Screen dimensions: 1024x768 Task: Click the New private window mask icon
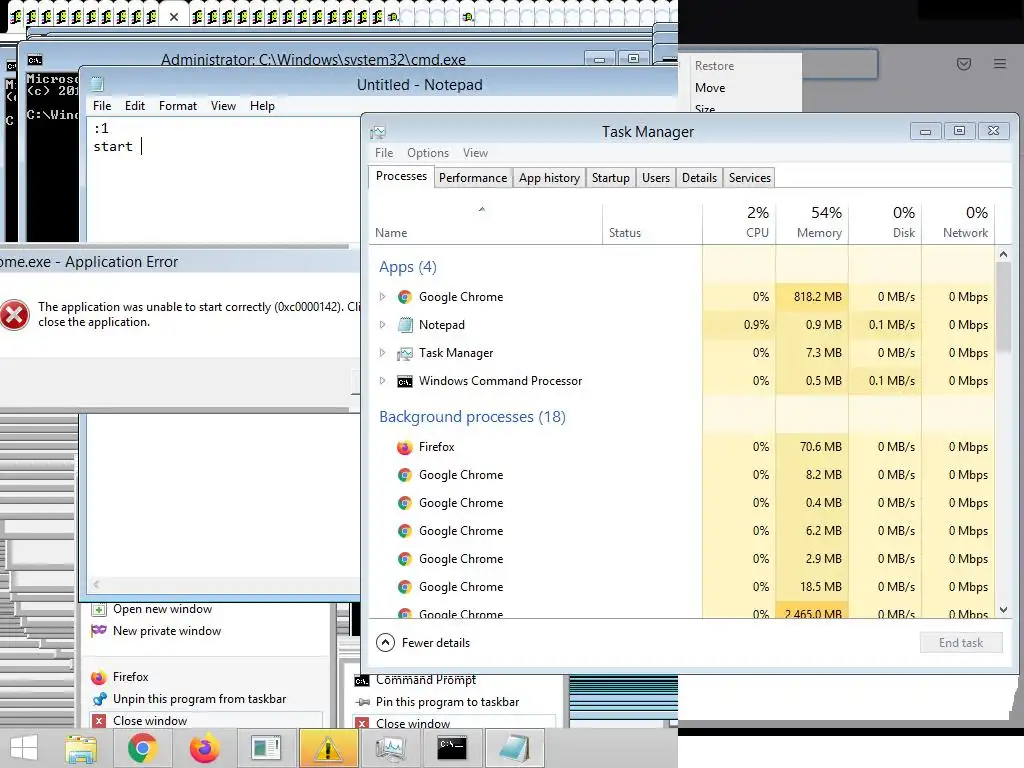[x=99, y=631]
